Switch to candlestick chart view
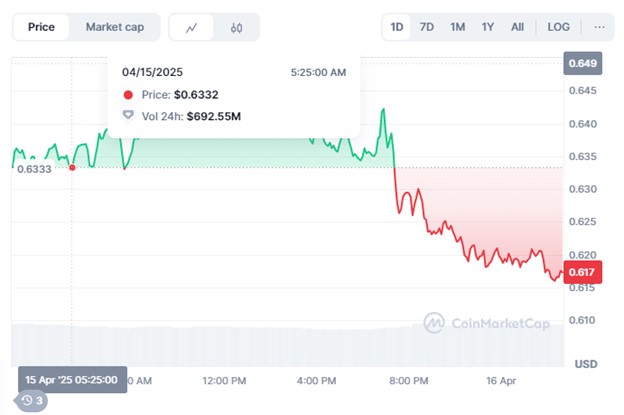624x415 pixels. pyautogui.click(x=236, y=27)
